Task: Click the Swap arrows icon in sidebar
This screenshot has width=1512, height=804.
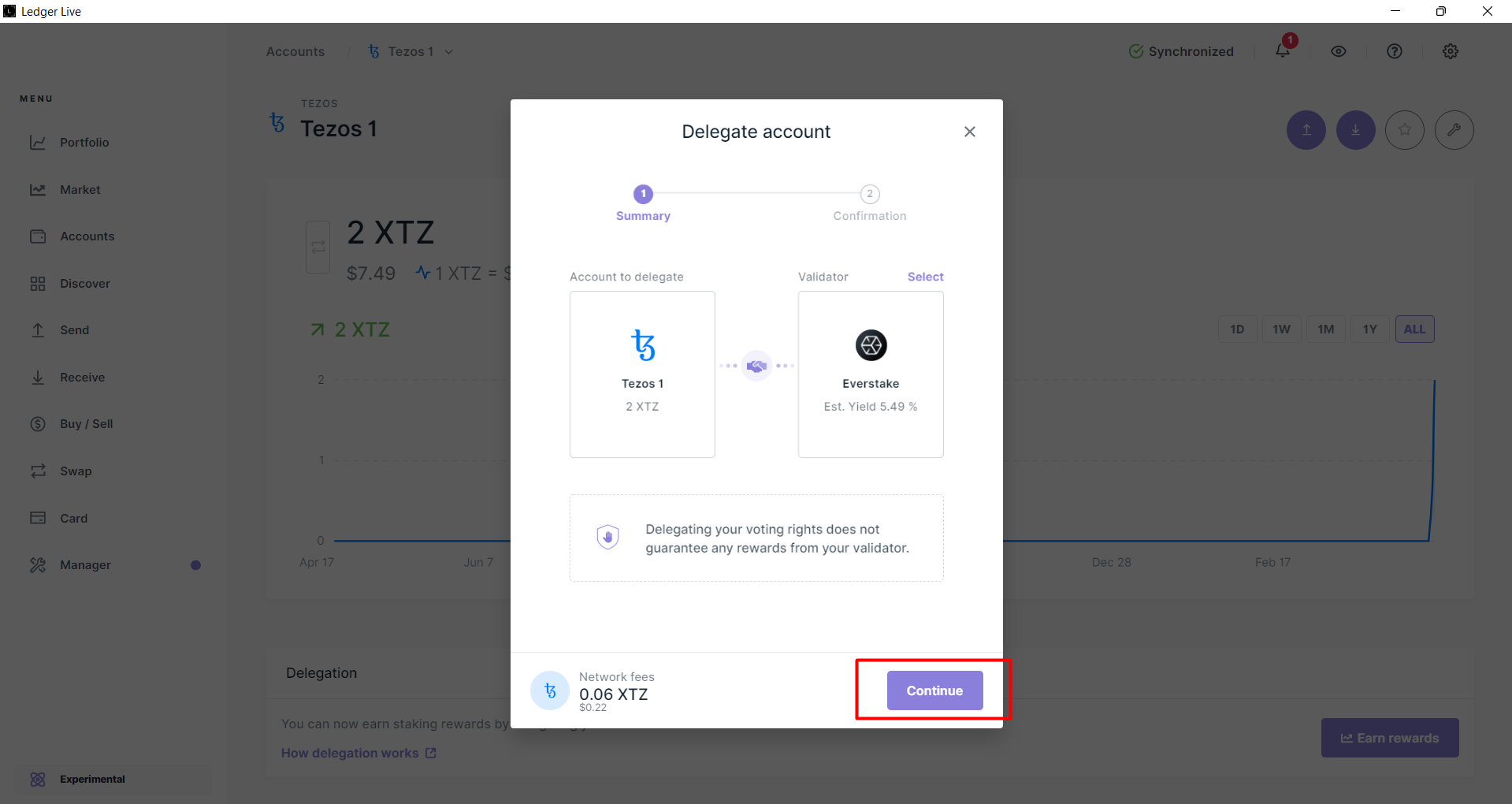Action: point(38,471)
